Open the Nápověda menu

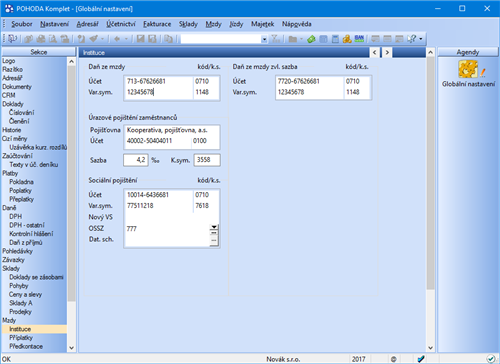(297, 24)
